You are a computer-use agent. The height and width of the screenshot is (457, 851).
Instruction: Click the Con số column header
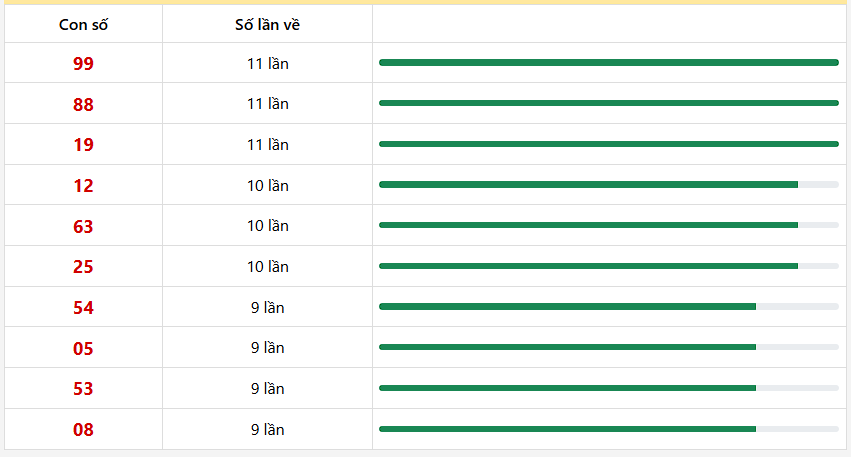[83, 24]
